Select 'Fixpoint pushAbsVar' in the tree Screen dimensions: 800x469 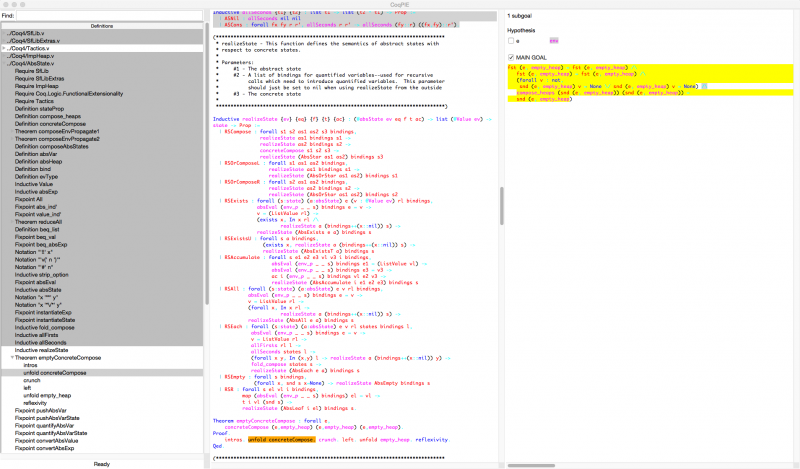(x=41, y=410)
